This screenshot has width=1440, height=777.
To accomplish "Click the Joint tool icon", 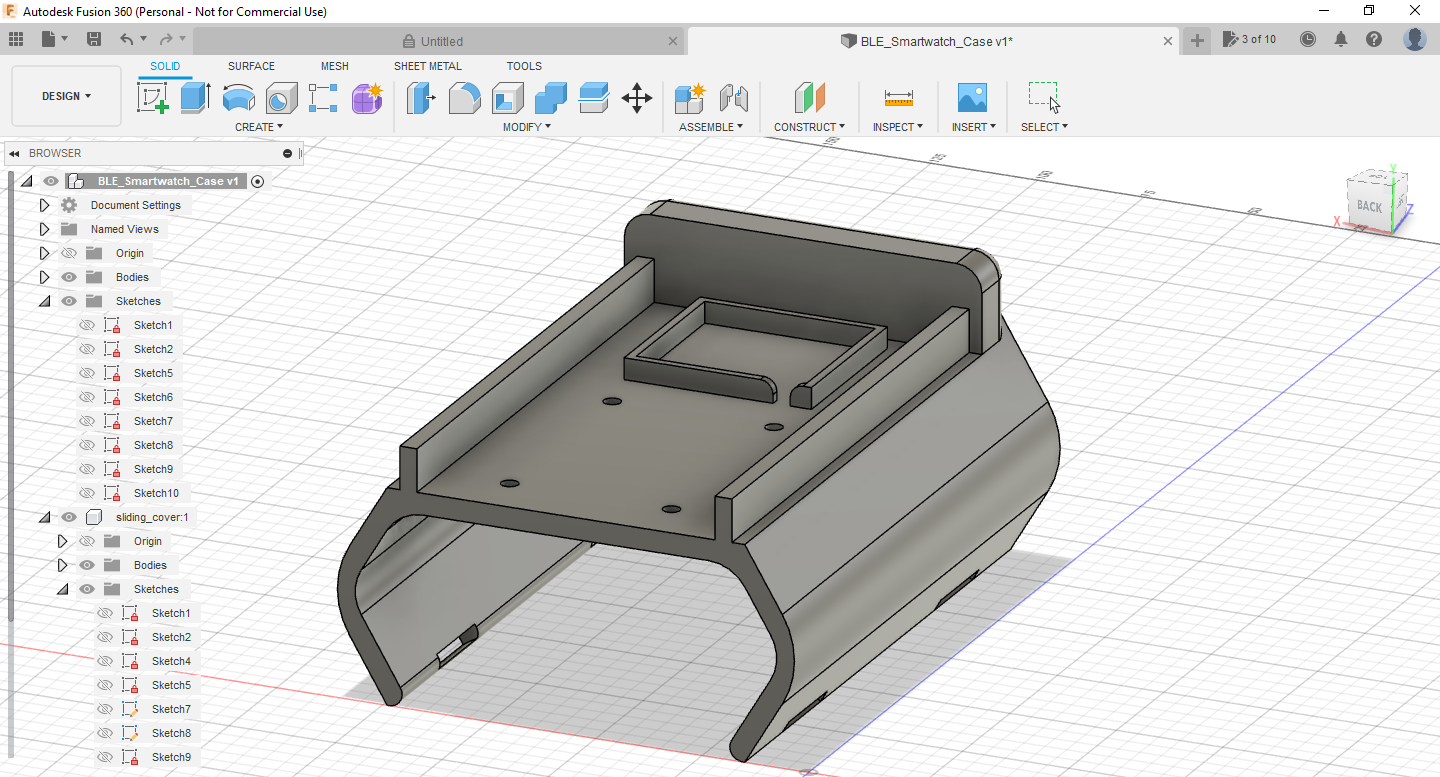I will pos(734,98).
